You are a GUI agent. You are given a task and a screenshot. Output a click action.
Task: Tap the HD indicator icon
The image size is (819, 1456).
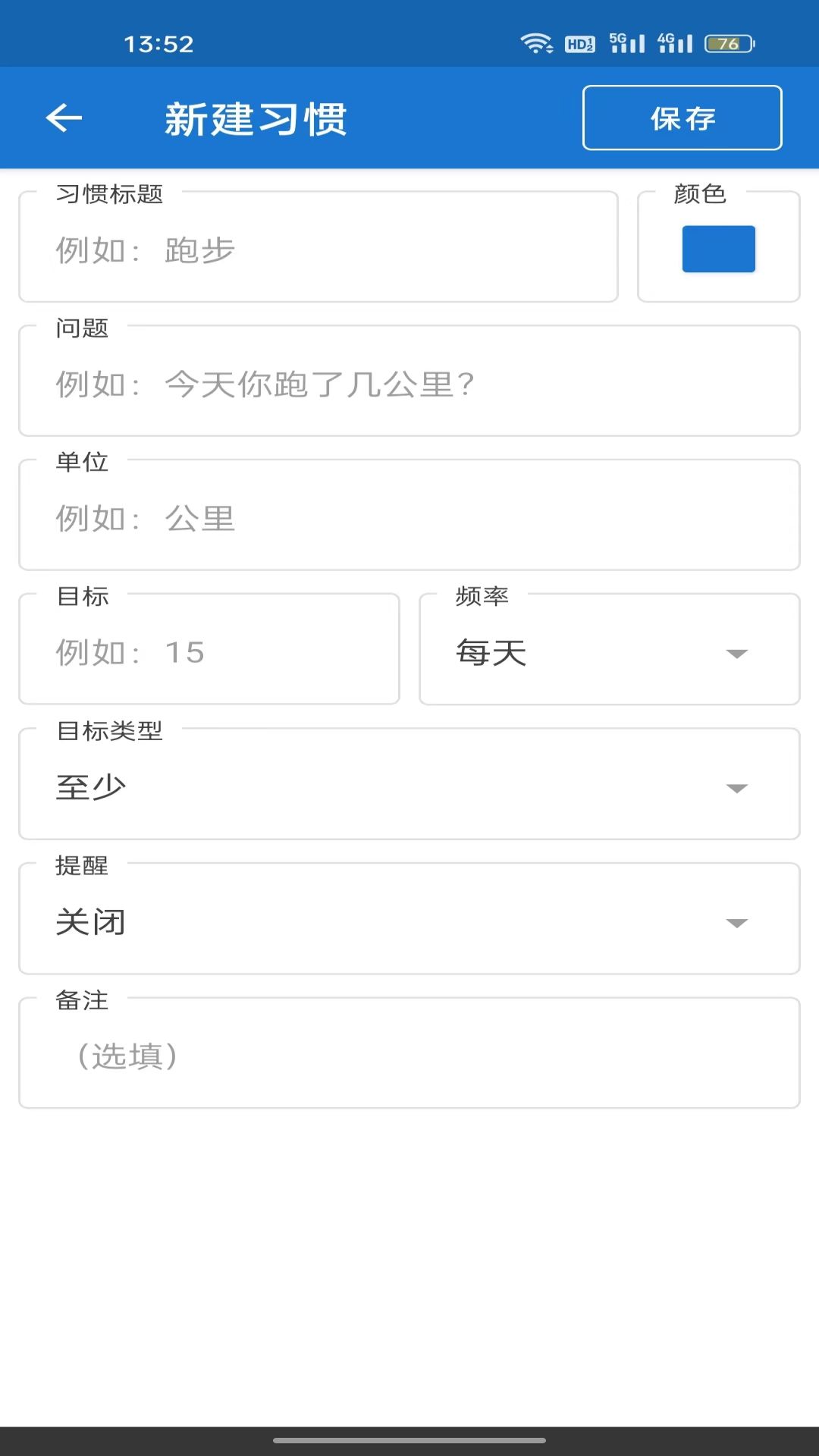pos(580,44)
